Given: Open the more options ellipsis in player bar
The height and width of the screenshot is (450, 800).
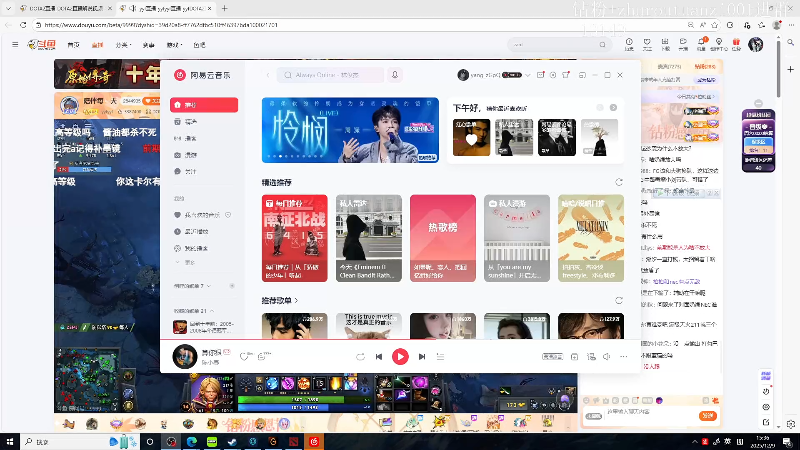Looking at the screenshot, I should click(x=623, y=357).
